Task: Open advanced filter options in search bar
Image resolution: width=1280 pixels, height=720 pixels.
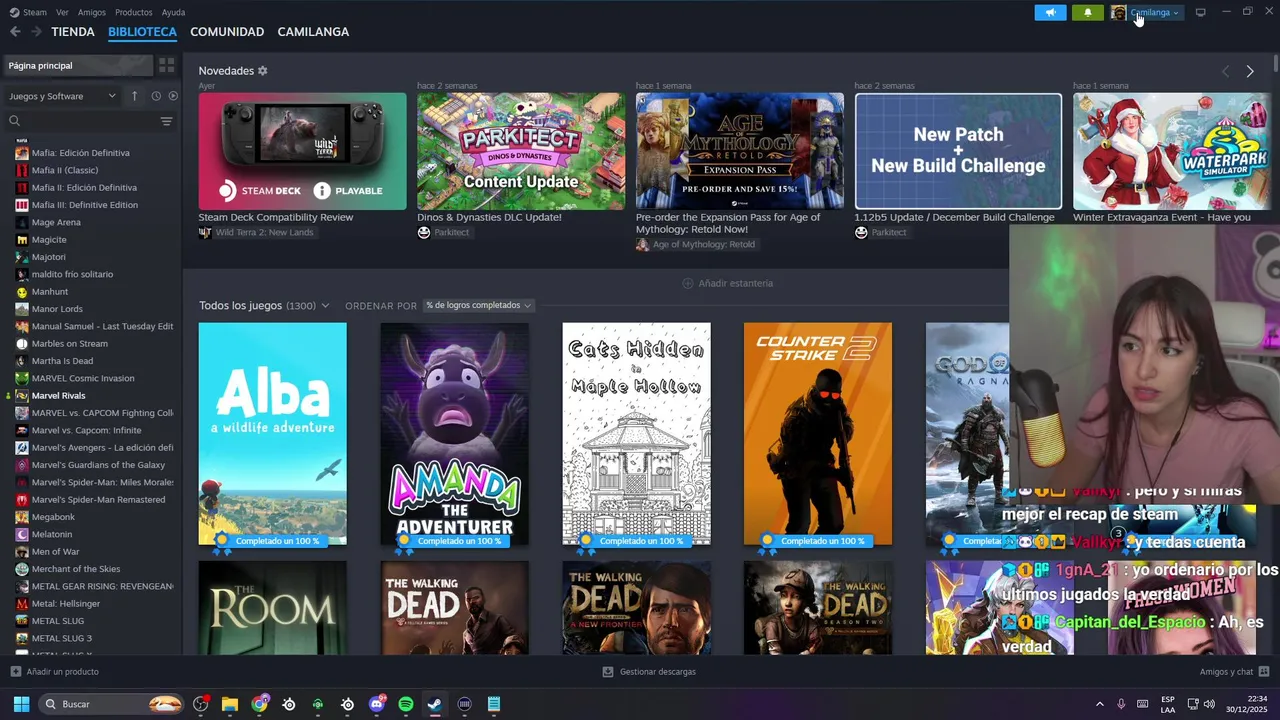Action: [166, 121]
